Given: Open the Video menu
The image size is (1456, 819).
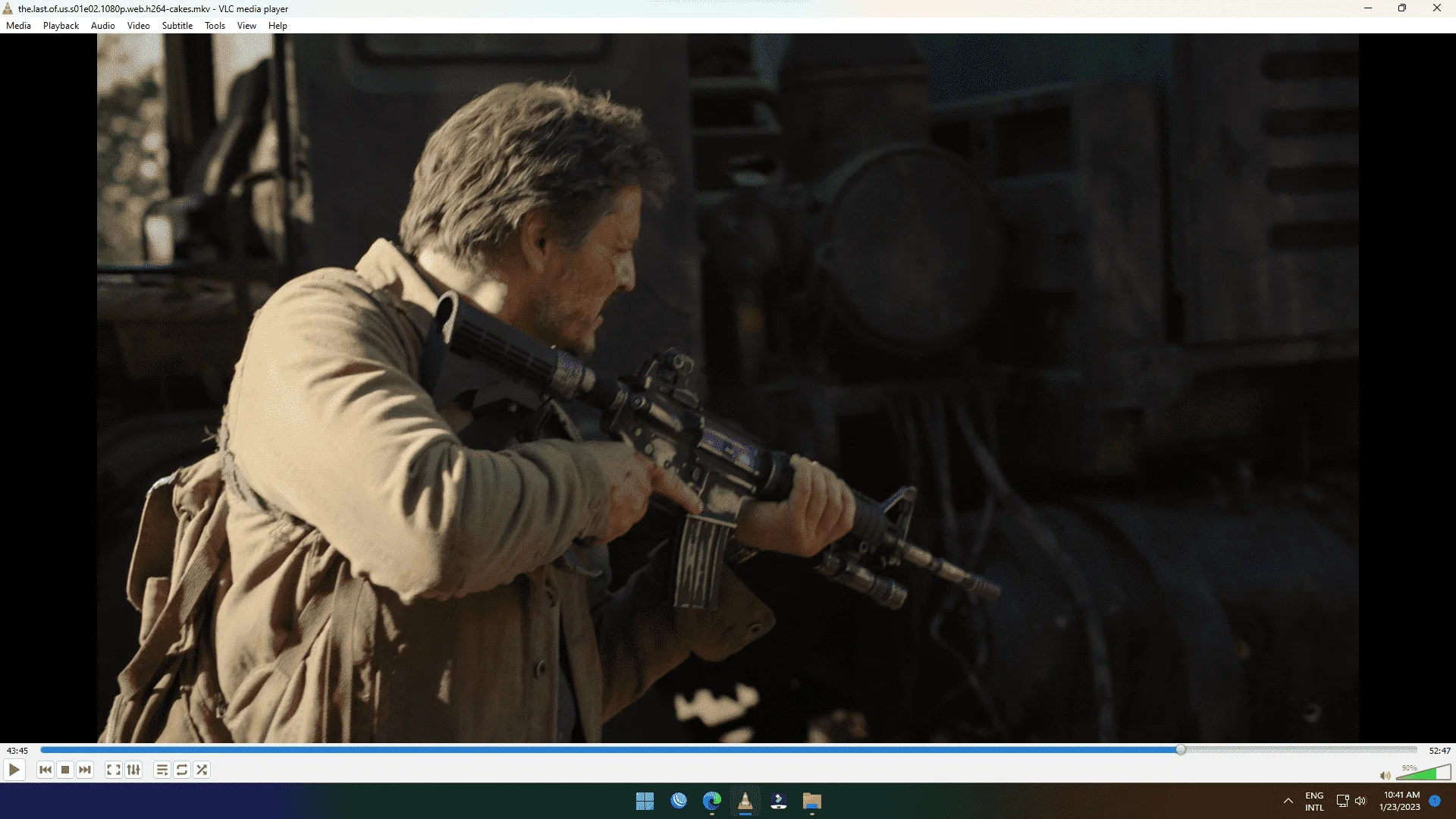Looking at the screenshot, I should click(138, 26).
